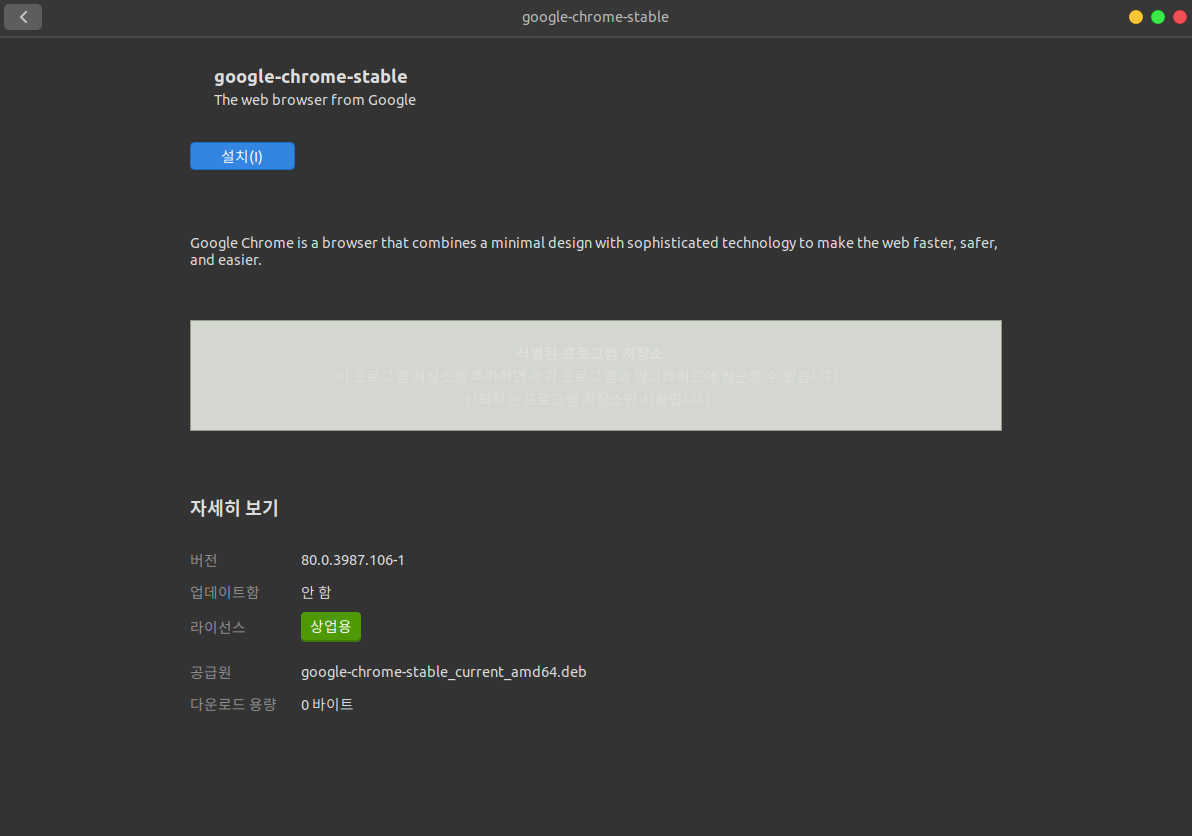Viewport: 1192px width, 836px height.
Task: Maximize window with the green circle button
Action: pos(1158,17)
